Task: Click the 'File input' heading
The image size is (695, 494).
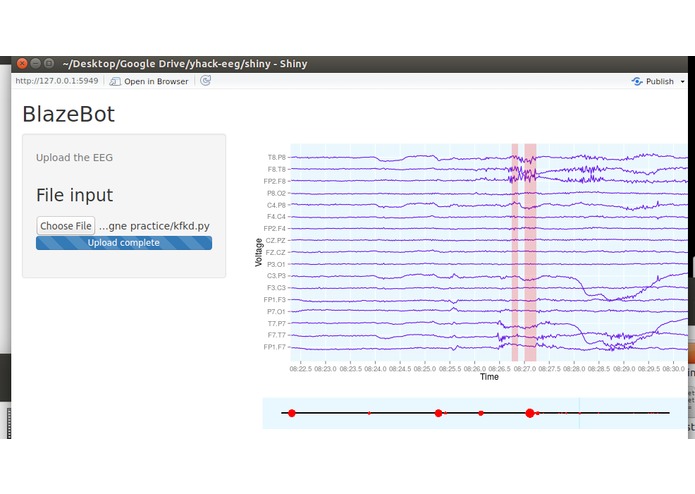Action: (74, 195)
